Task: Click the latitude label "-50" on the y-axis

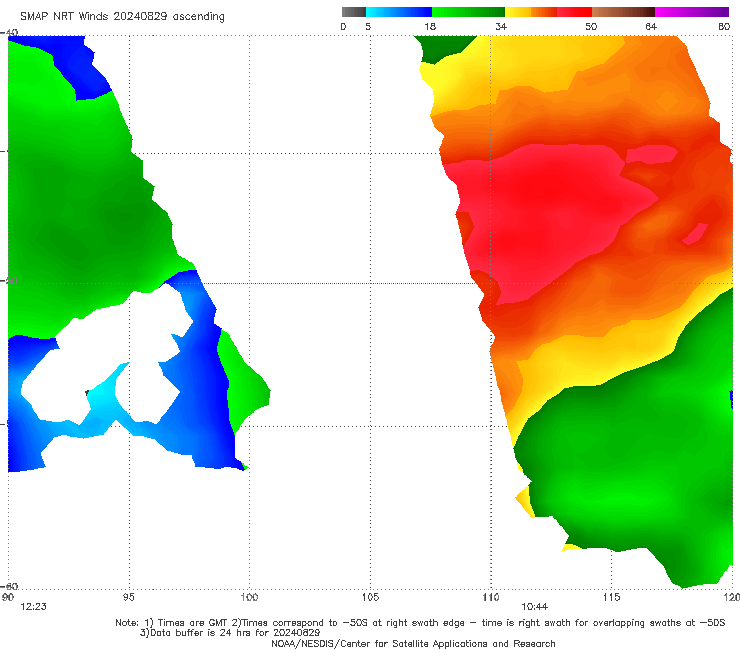Action: [9, 281]
